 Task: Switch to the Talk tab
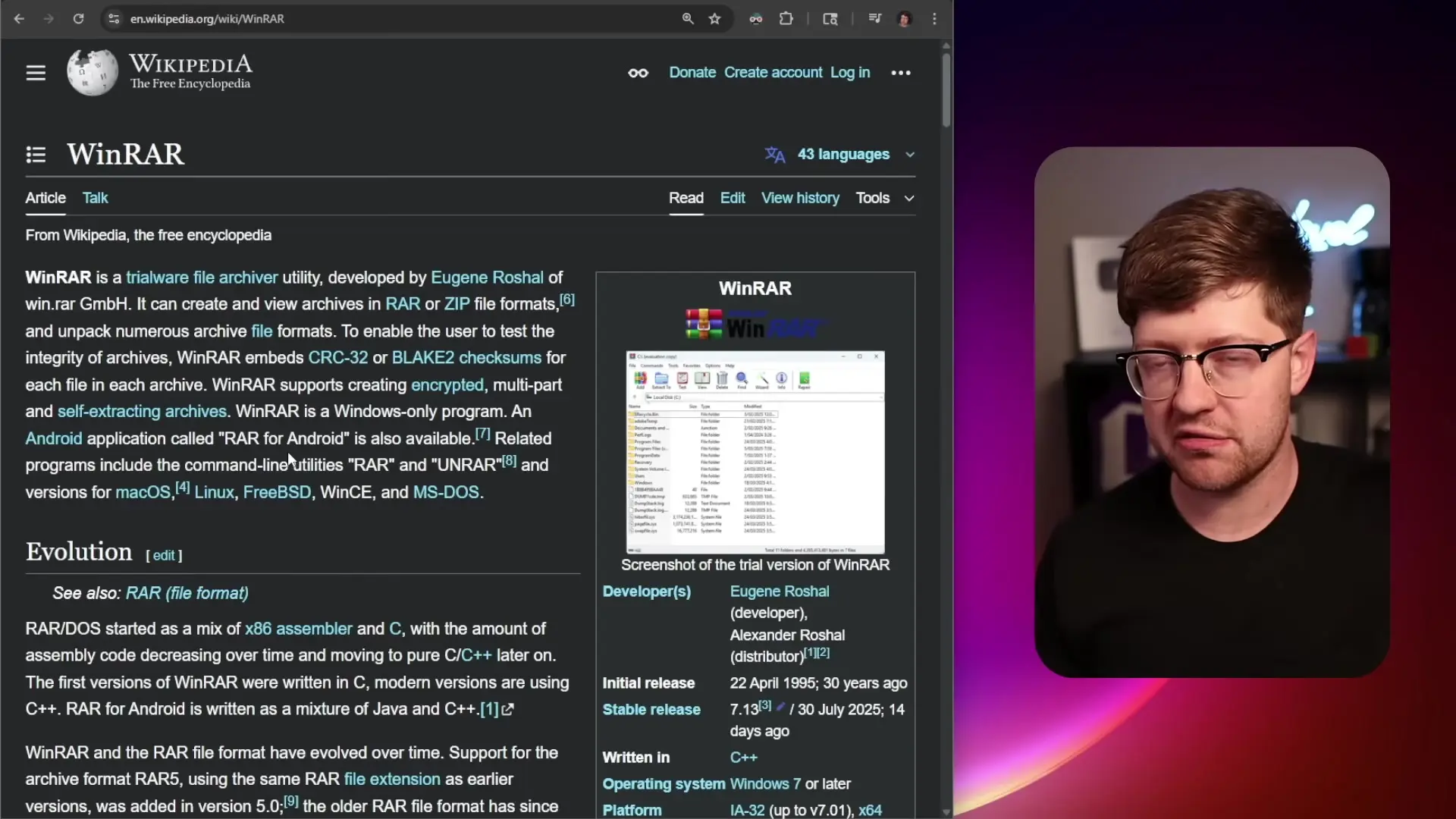[96, 198]
